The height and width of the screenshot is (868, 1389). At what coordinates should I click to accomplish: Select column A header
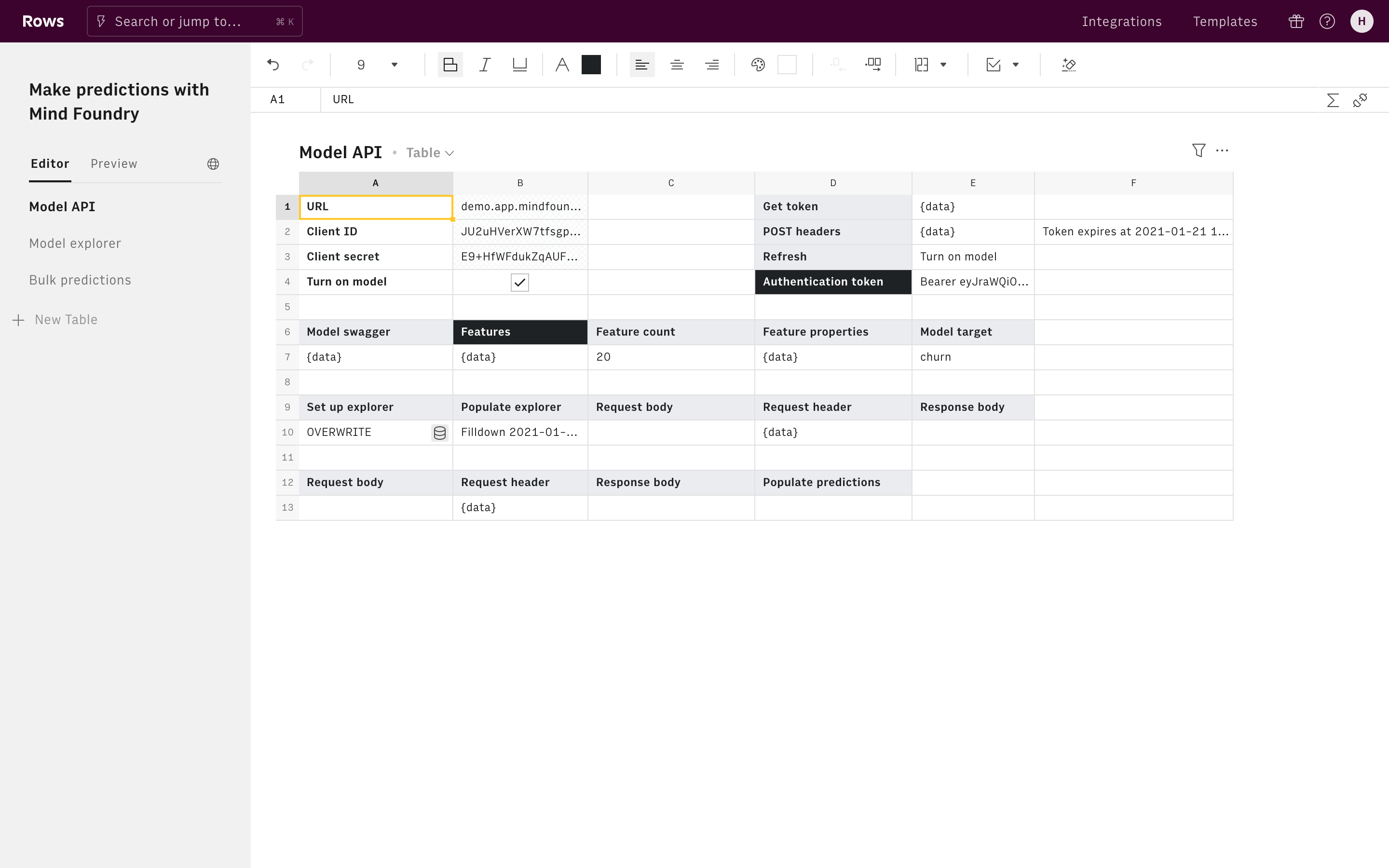pyautogui.click(x=375, y=183)
